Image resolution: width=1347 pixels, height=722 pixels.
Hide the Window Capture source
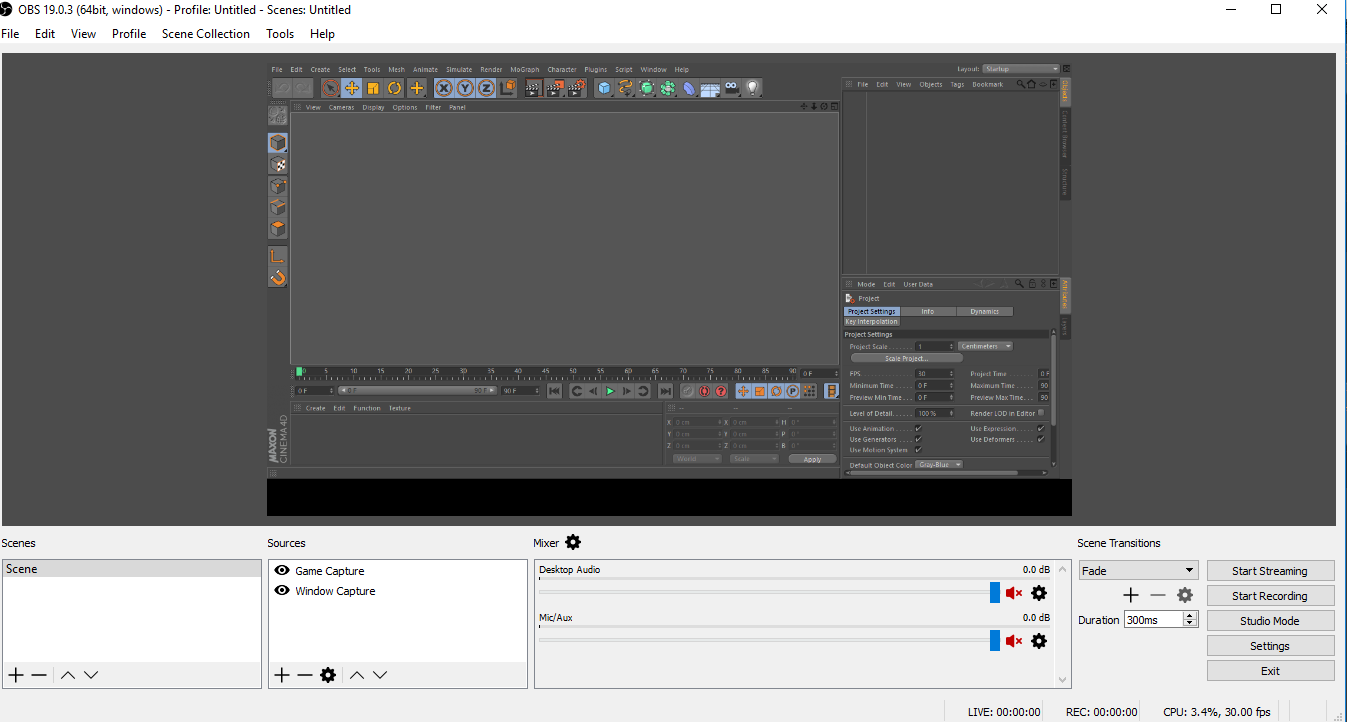[x=282, y=591]
